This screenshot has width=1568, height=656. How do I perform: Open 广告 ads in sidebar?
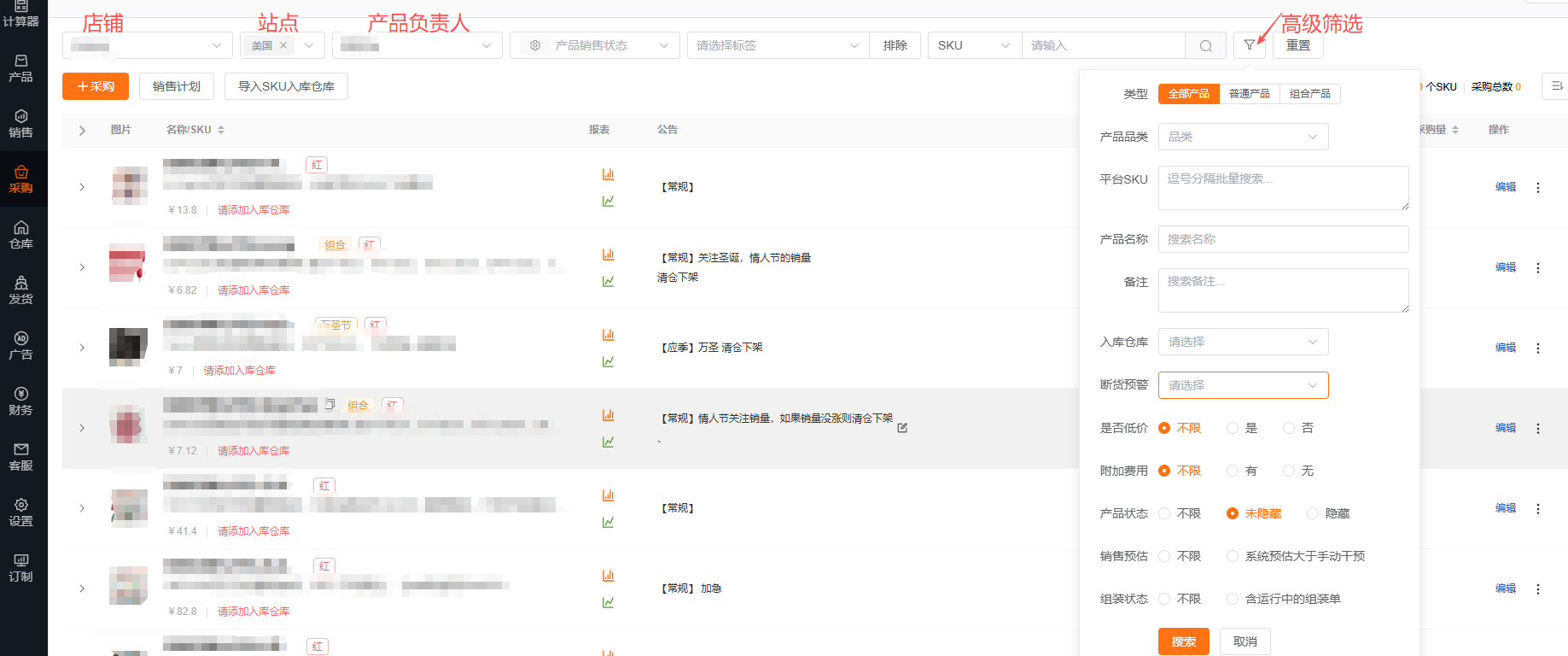pyautogui.click(x=21, y=346)
